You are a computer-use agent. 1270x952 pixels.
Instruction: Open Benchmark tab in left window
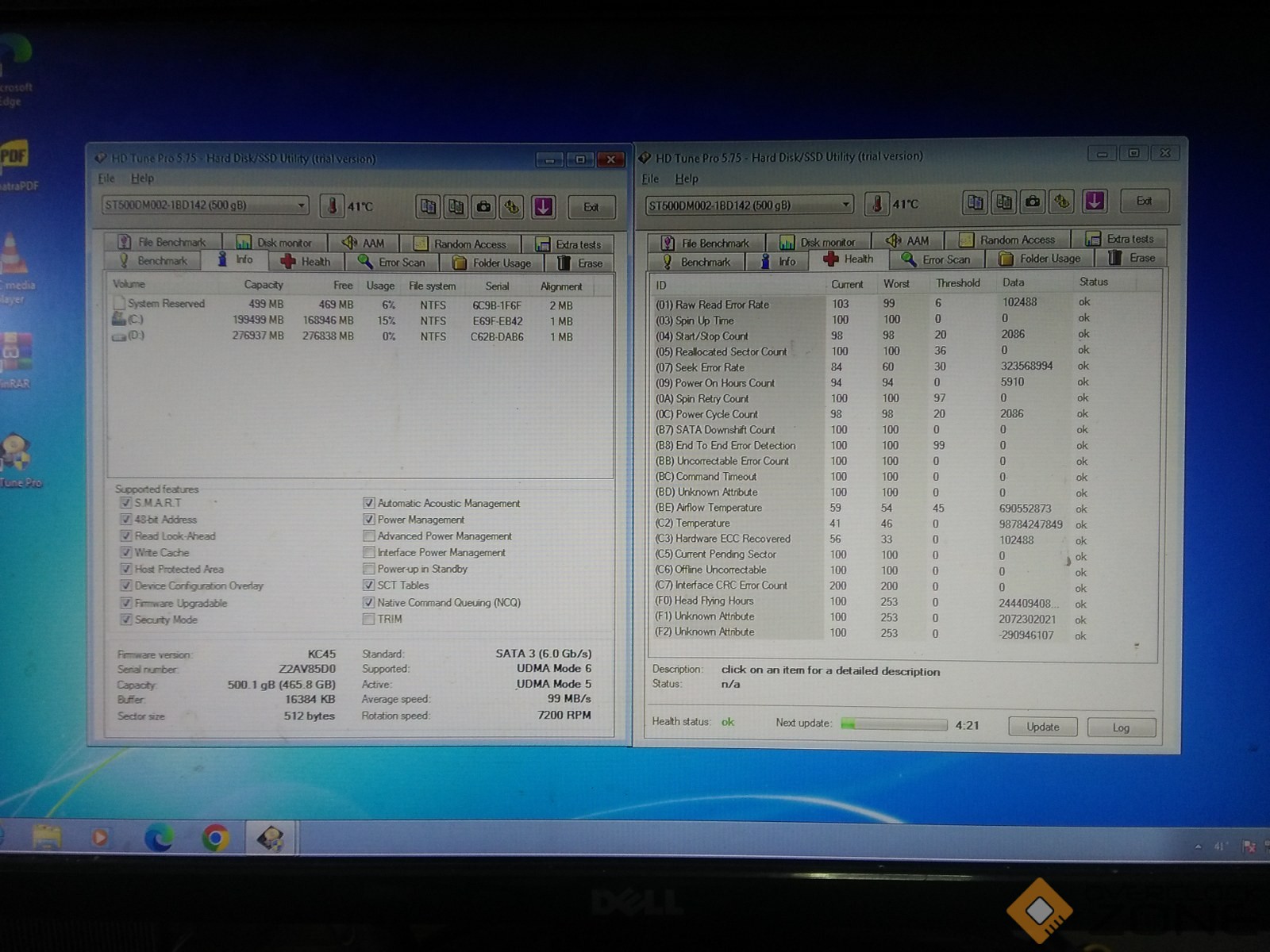click(152, 261)
